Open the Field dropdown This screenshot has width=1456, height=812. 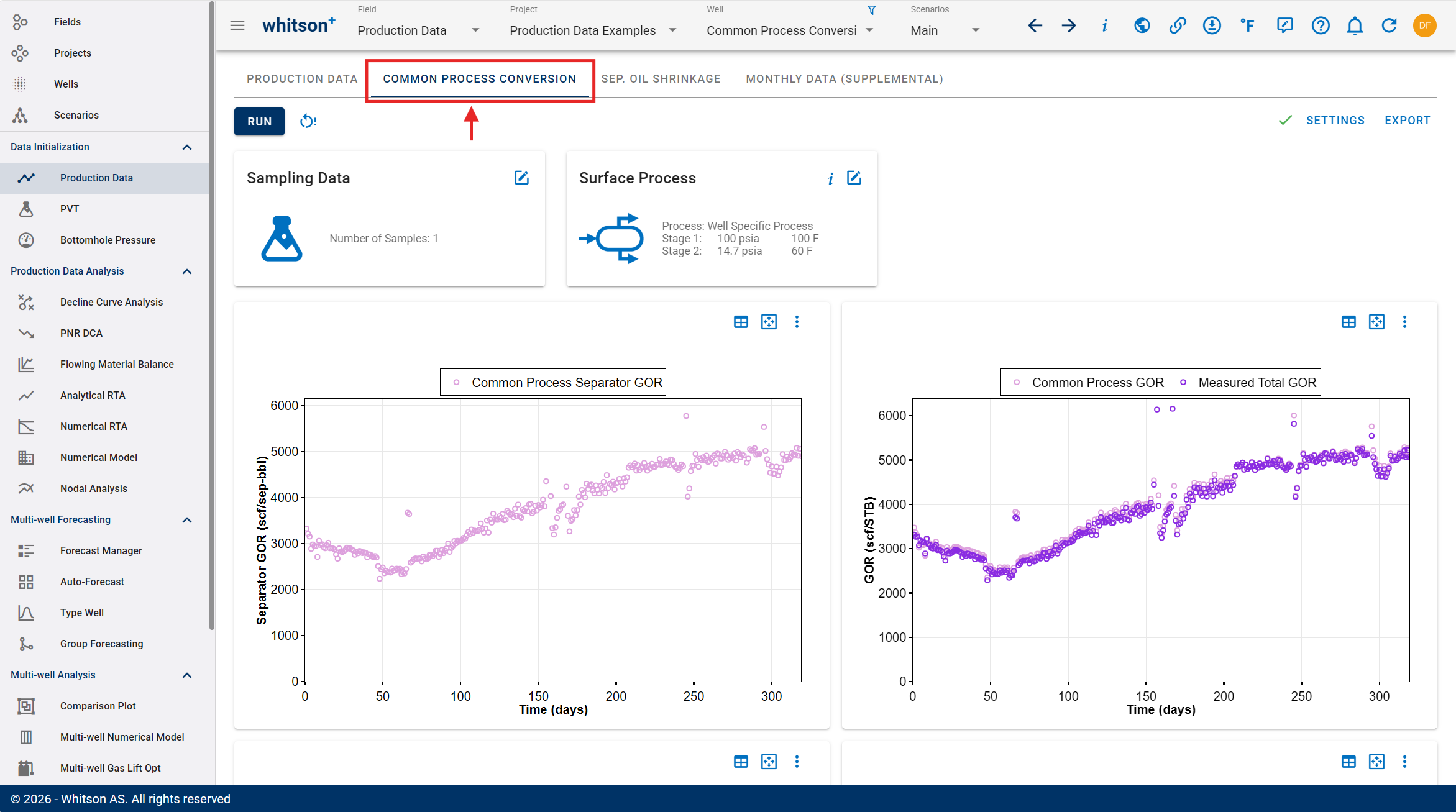[418, 30]
